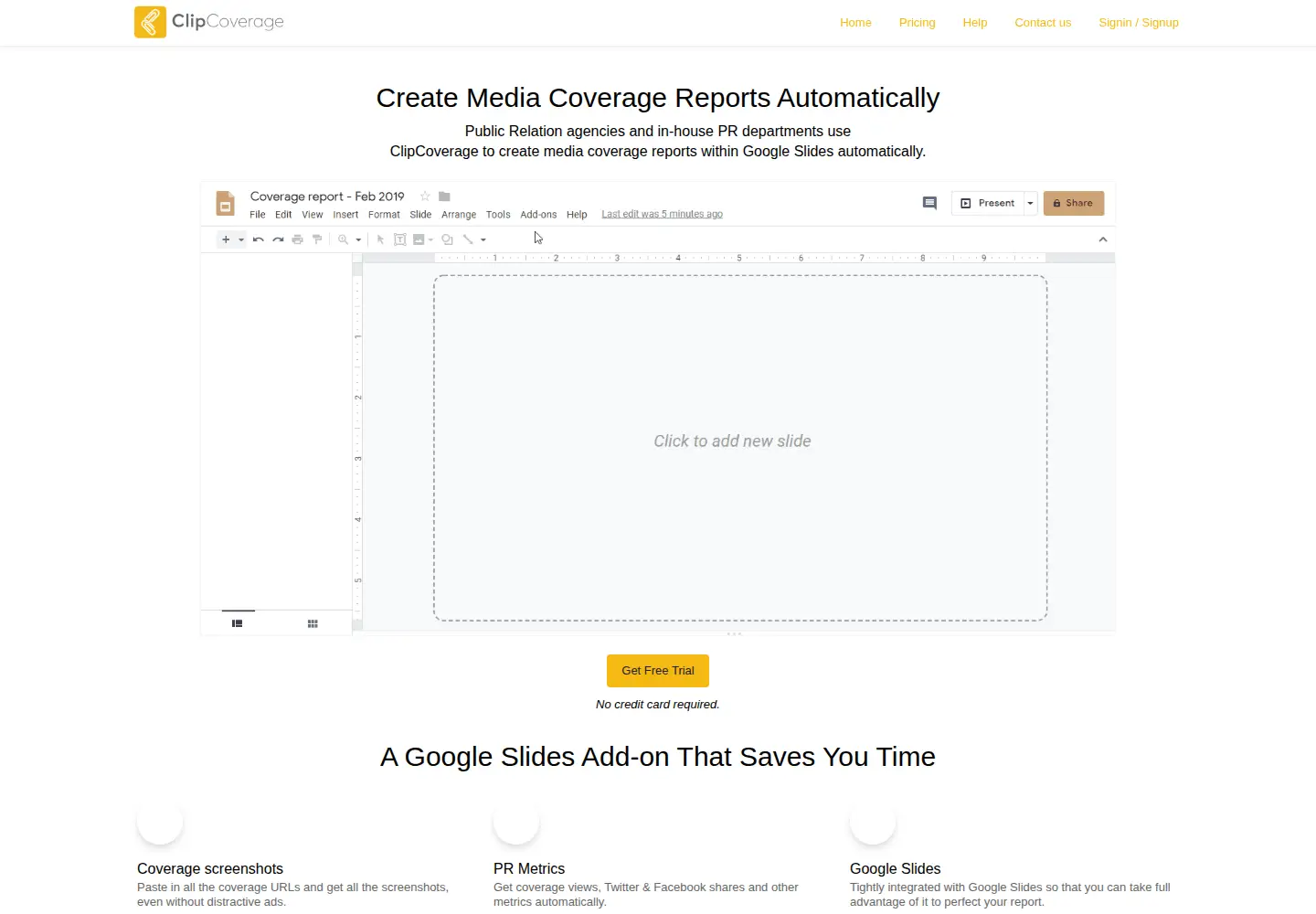The image size is (1316, 914).
Task: Click the Google Slides document icon
Action: [x=225, y=203]
